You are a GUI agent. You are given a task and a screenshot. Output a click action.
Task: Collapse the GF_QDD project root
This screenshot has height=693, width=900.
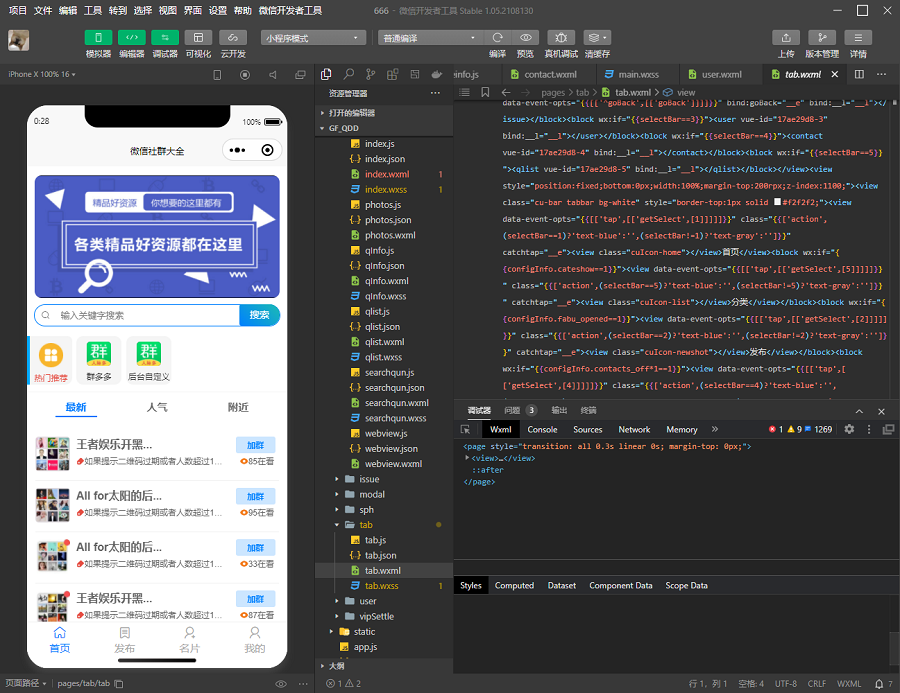(x=384, y=128)
